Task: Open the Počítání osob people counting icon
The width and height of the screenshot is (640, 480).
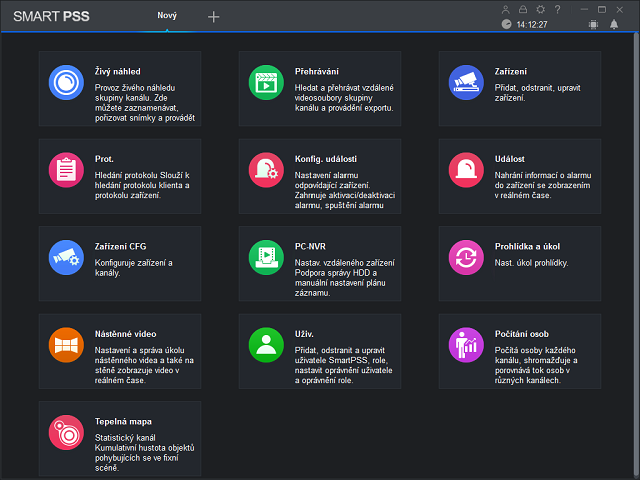Action: pos(466,345)
